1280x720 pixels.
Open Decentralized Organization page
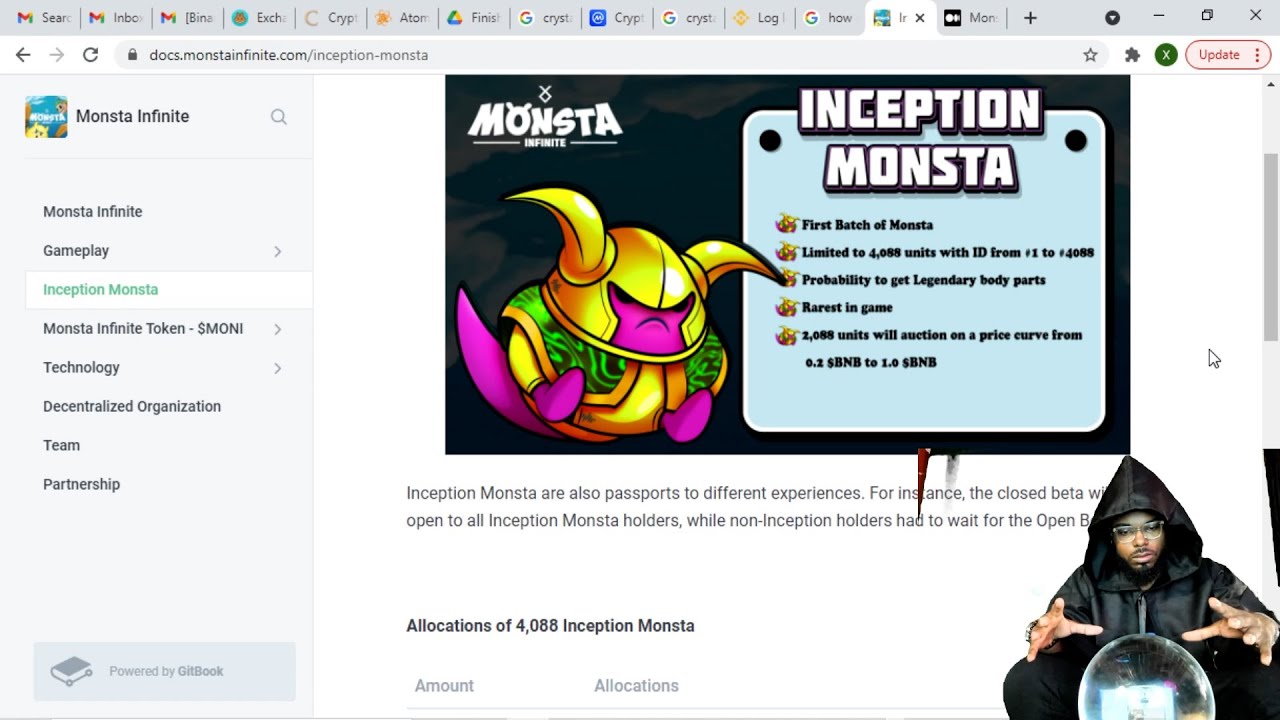pos(132,407)
